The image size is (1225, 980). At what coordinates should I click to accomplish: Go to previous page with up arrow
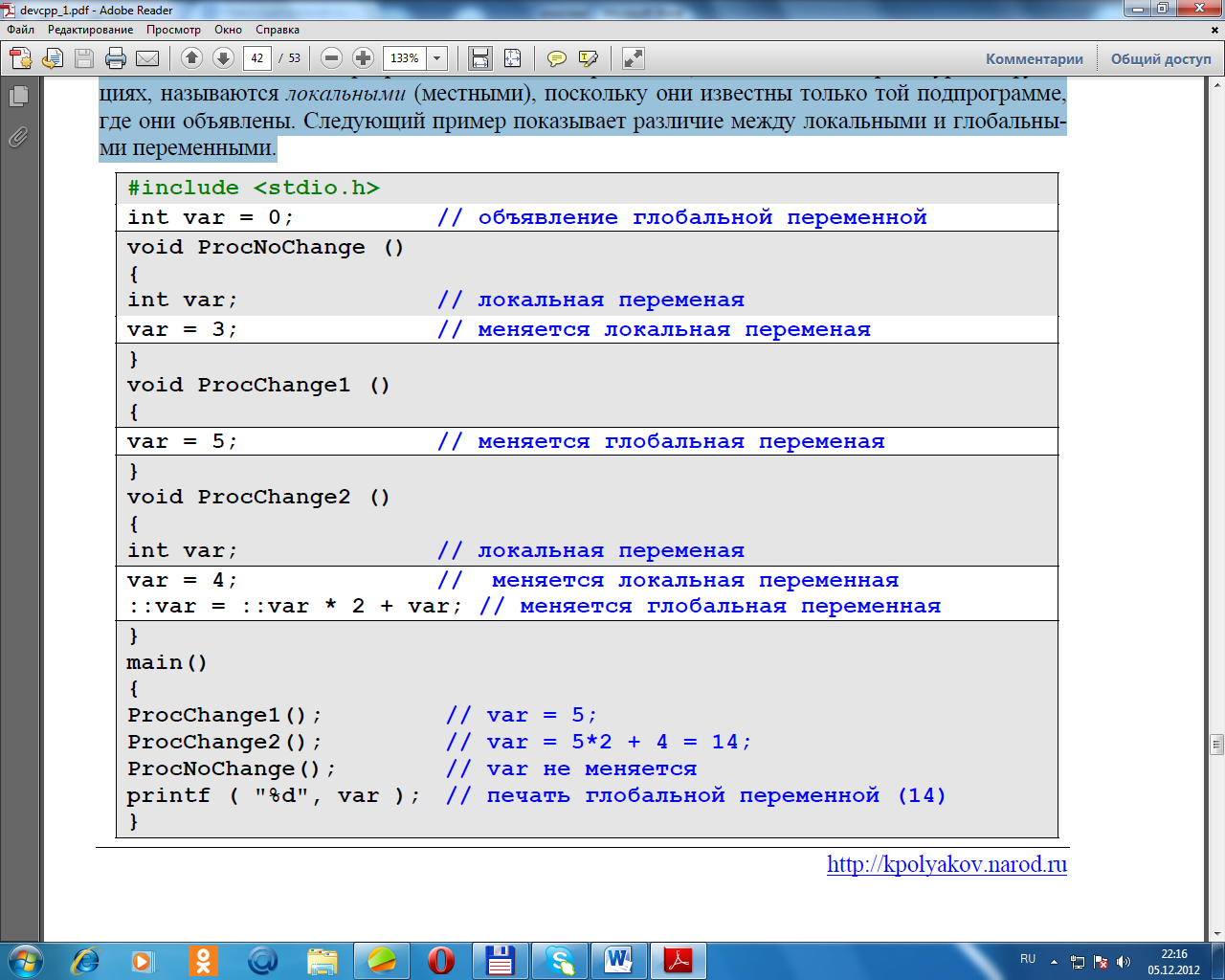[x=191, y=58]
